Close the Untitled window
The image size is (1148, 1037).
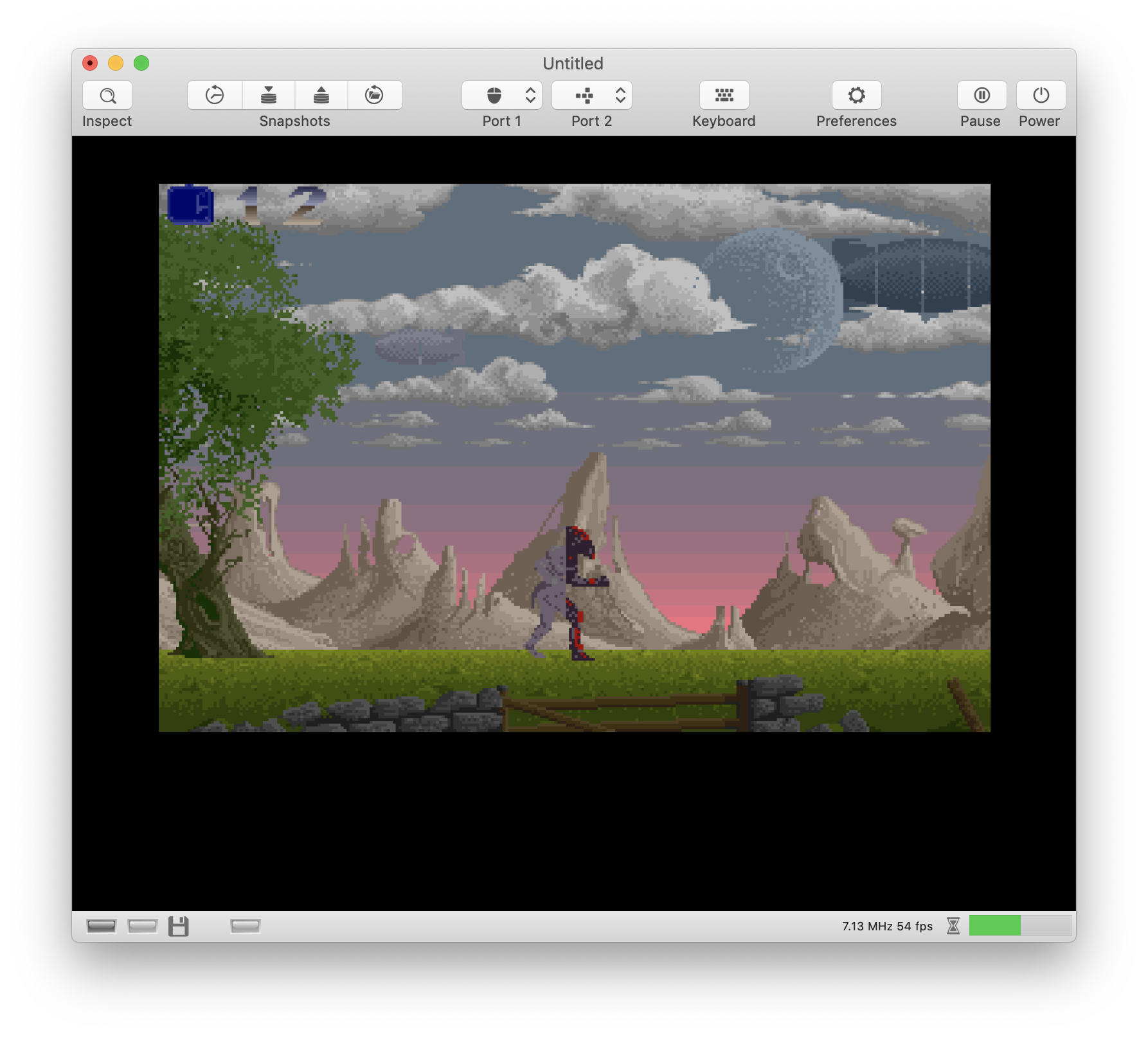coord(90,63)
